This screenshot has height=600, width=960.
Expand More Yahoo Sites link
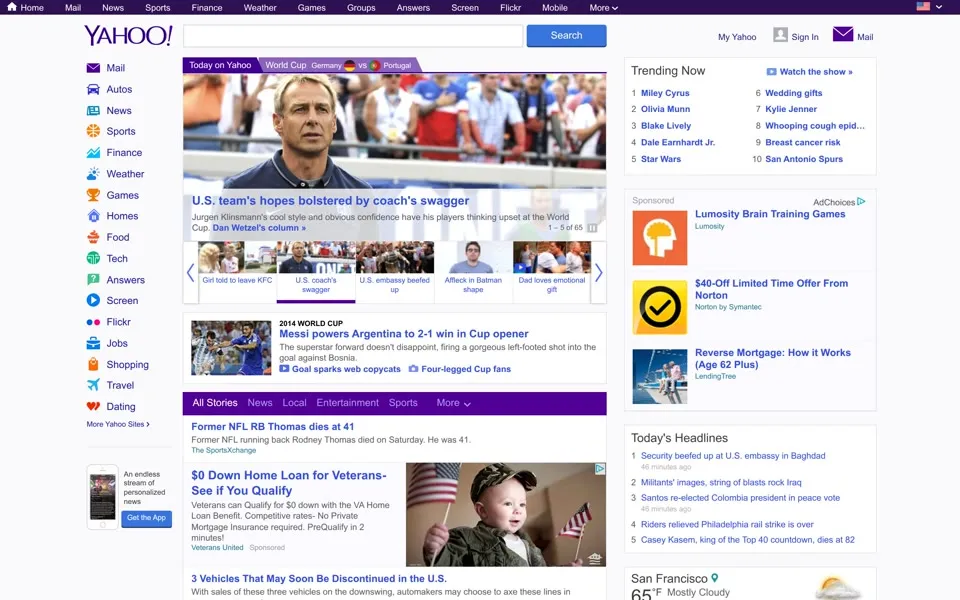point(118,424)
